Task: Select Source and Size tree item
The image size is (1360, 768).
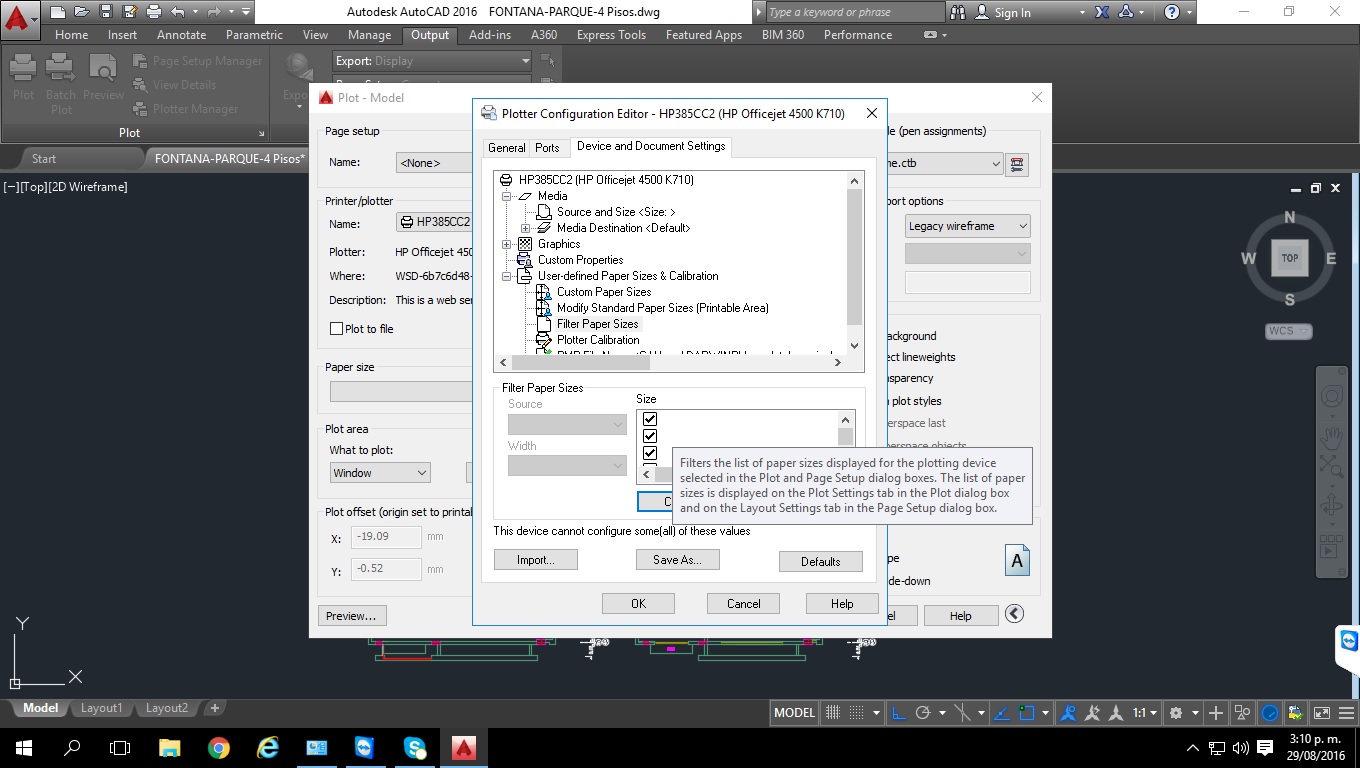Action: (616, 212)
